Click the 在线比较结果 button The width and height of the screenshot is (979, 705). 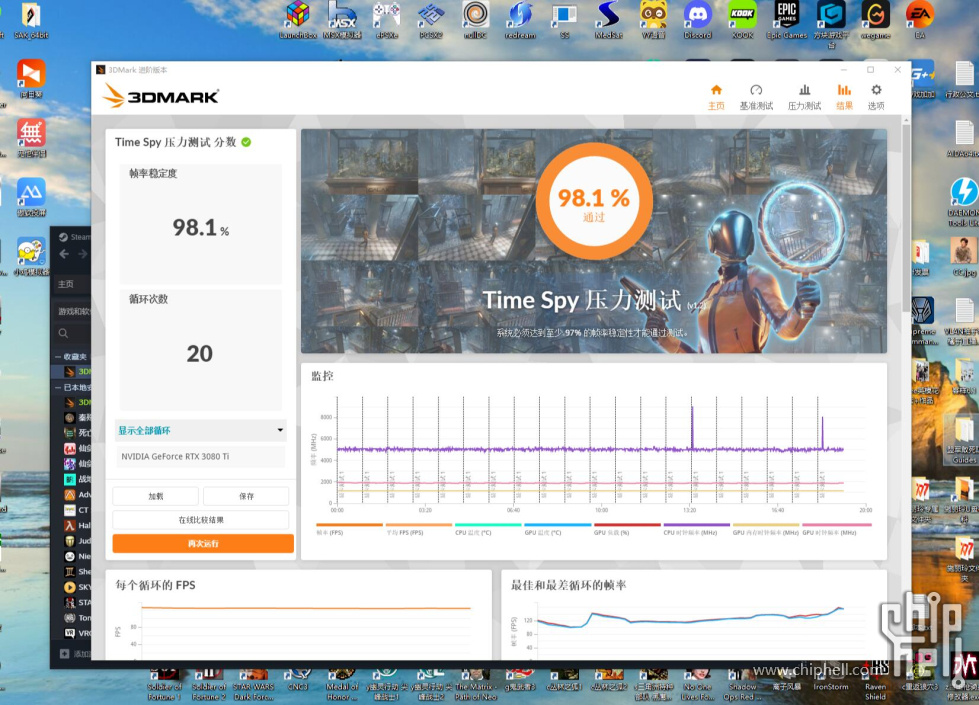[200, 520]
